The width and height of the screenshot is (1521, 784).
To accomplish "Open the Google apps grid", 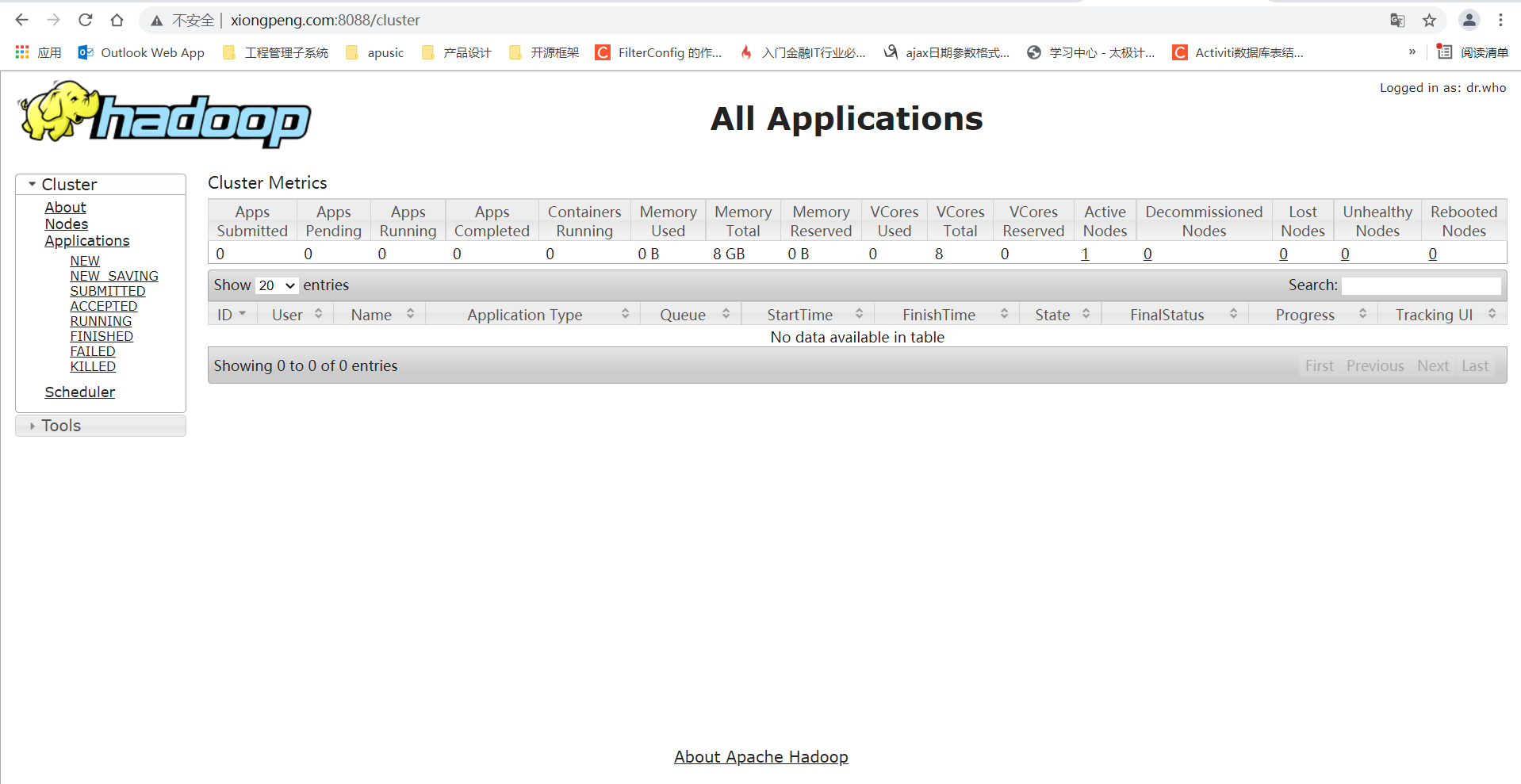I will (21, 52).
